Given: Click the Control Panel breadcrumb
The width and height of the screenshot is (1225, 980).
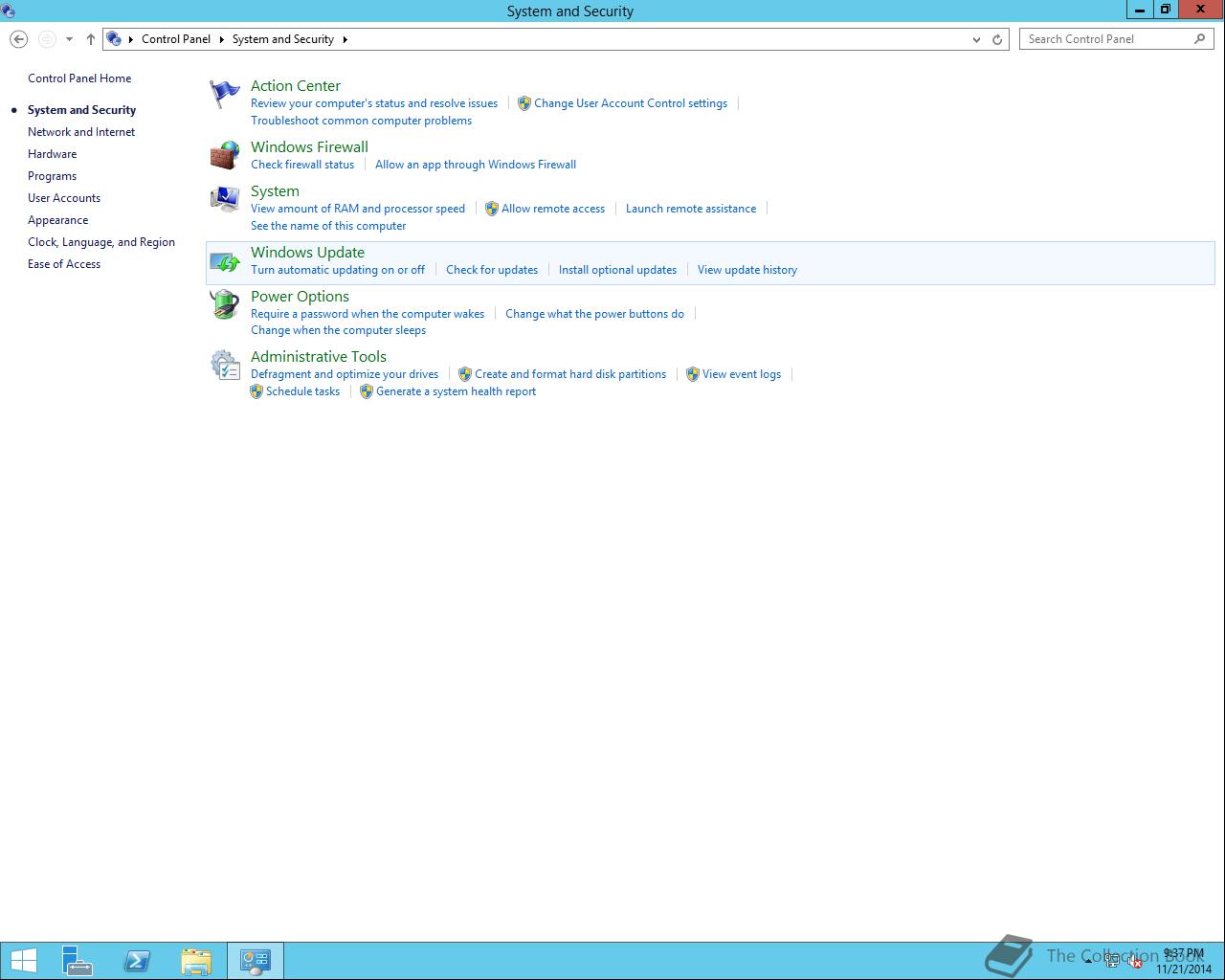Looking at the screenshot, I should click(x=176, y=39).
